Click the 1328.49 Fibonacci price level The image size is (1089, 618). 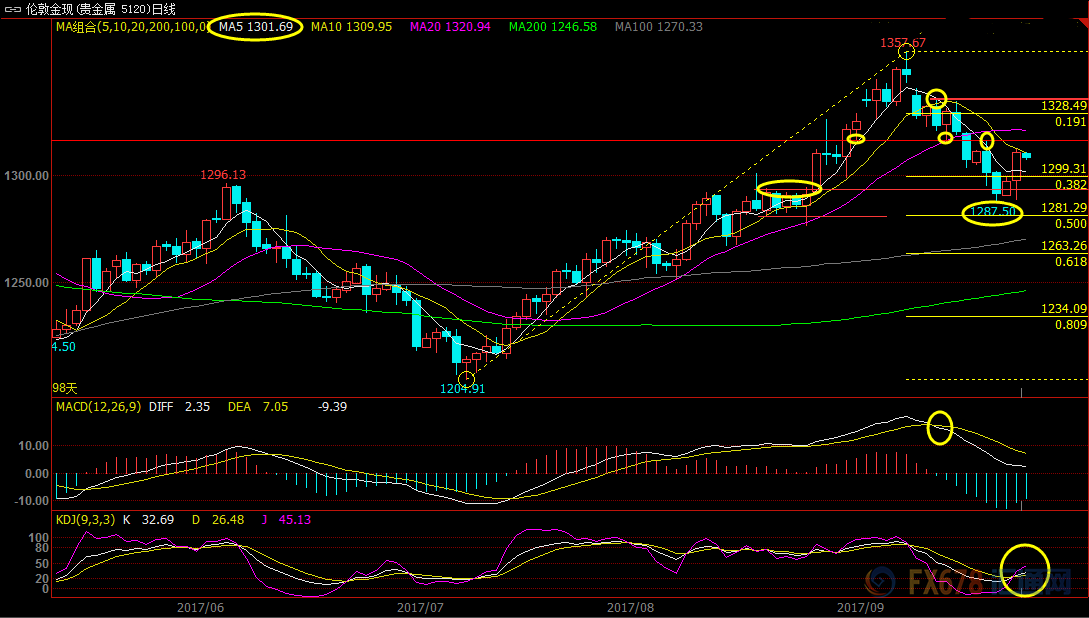tap(1063, 106)
